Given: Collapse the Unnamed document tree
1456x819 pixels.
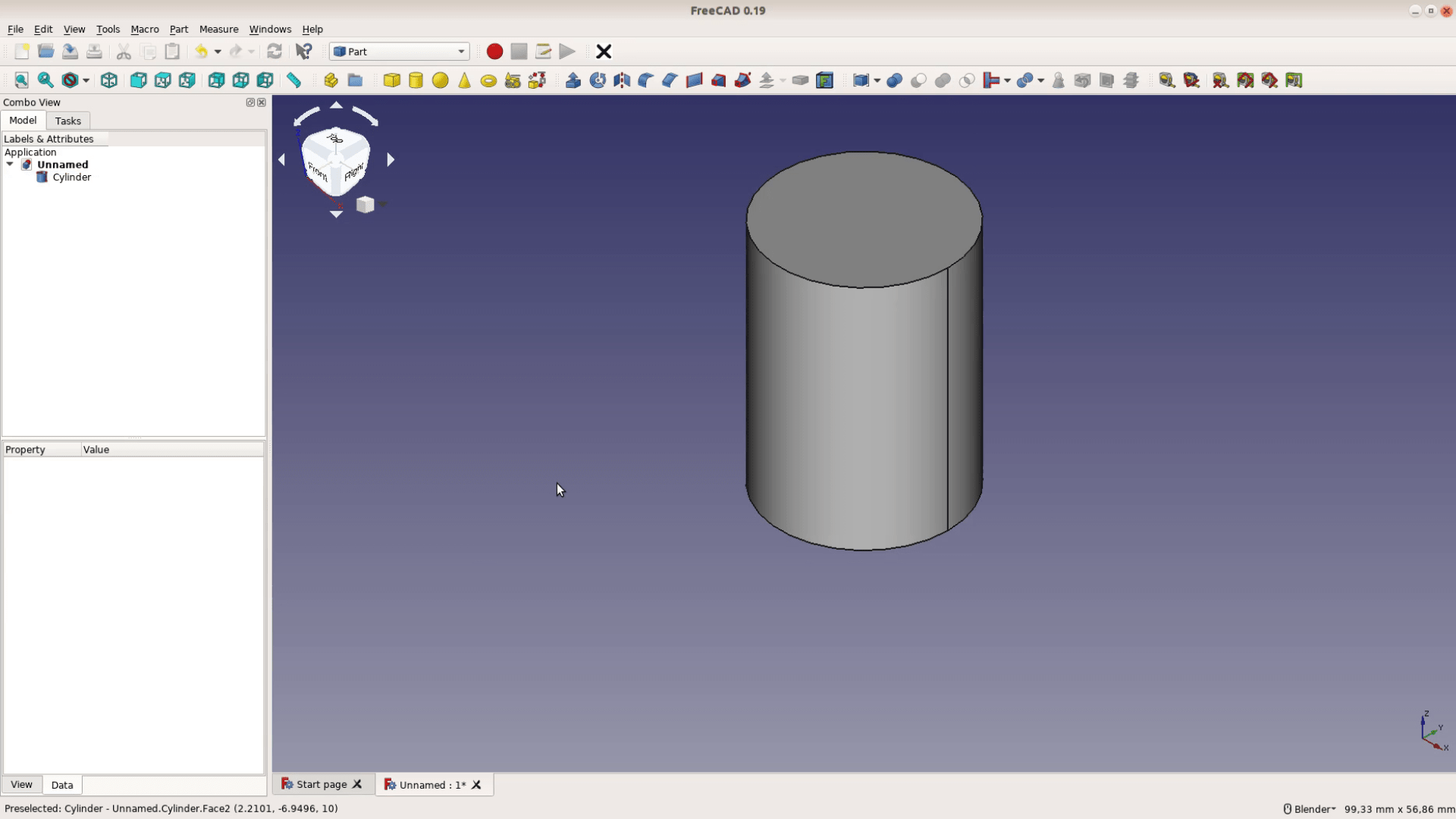Looking at the screenshot, I should tap(10, 165).
